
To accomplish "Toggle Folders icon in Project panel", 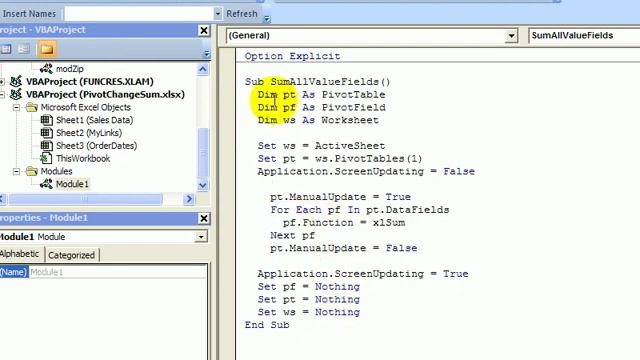I will click(47, 49).
